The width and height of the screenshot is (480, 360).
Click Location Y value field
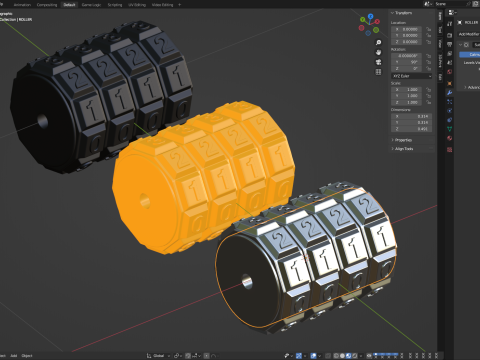click(406, 35)
